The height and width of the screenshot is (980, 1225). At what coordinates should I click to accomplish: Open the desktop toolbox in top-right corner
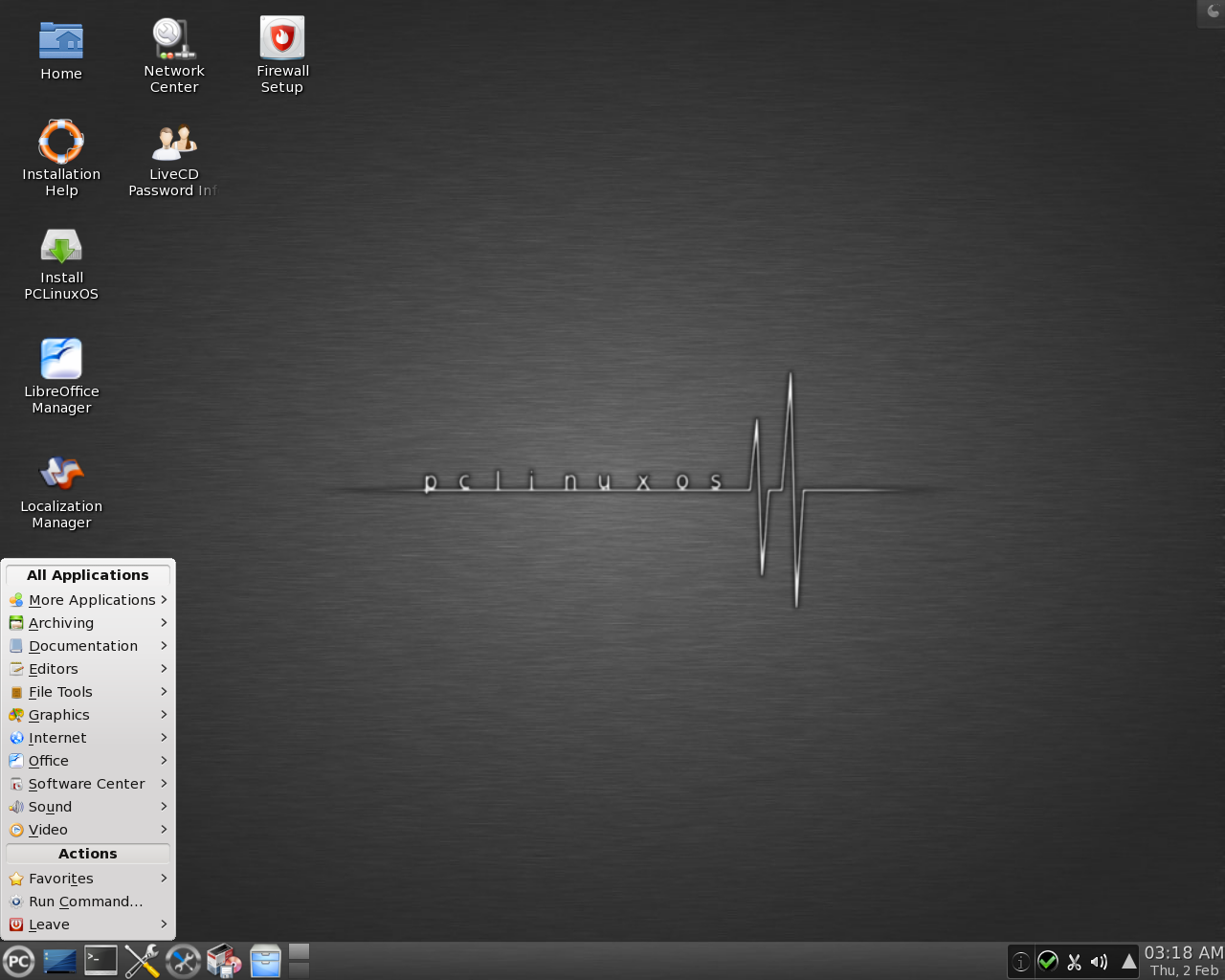point(1213,11)
